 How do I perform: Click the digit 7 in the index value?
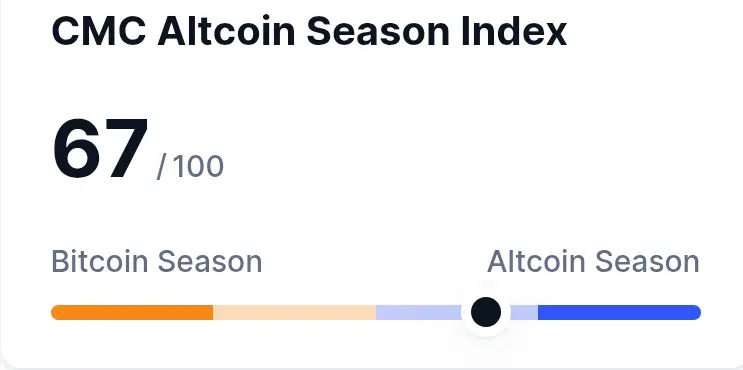125,149
